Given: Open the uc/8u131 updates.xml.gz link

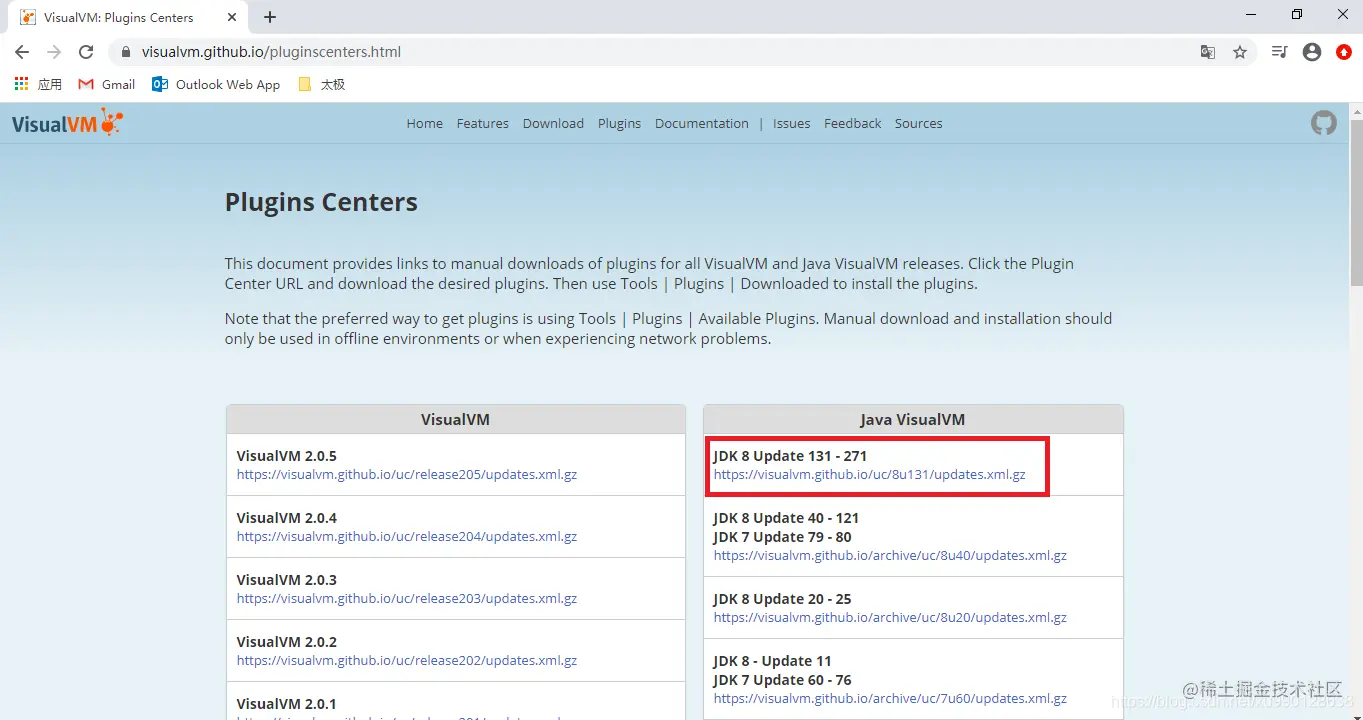Looking at the screenshot, I should [869, 475].
